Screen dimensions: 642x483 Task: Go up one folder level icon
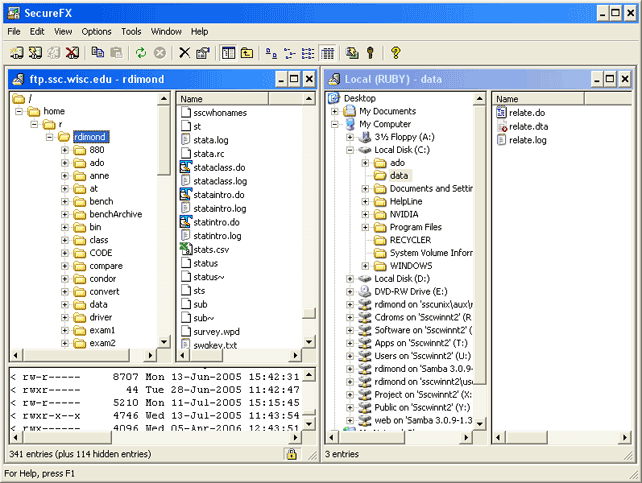click(x=247, y=53)
